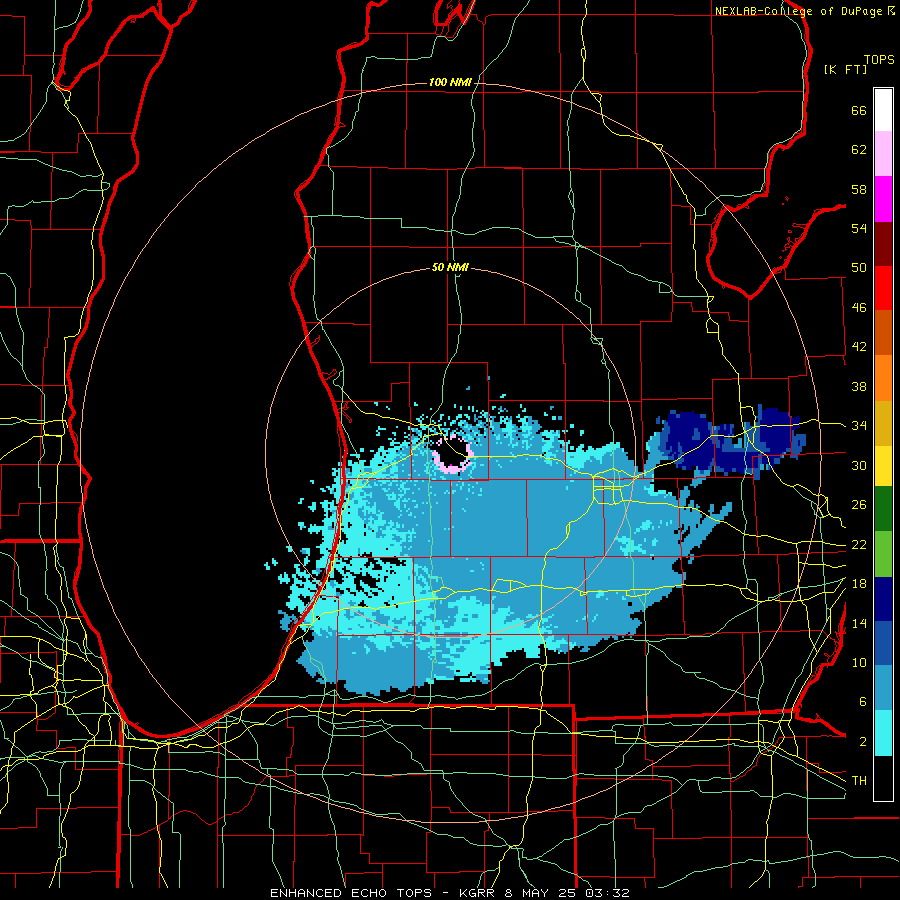
Task: Click the white color swatch near 66
Action: pyautogui.click(x=883, y=110)
